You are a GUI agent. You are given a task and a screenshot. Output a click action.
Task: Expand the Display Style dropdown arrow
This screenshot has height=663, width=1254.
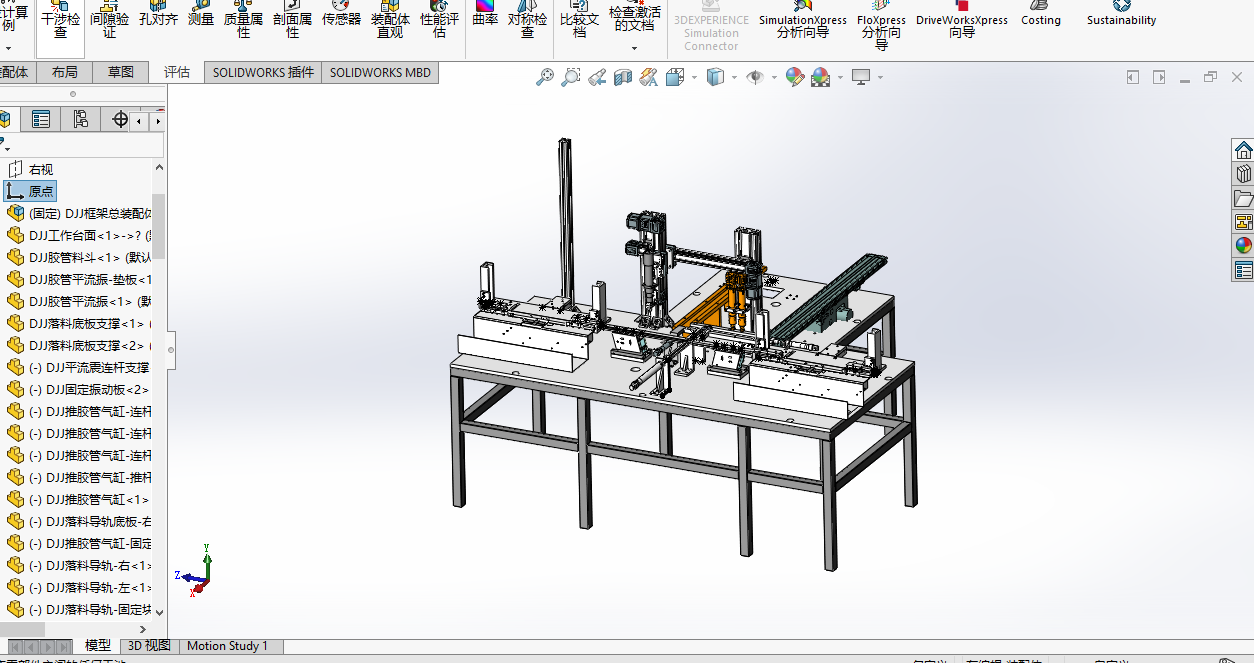[x=735, y=77]
